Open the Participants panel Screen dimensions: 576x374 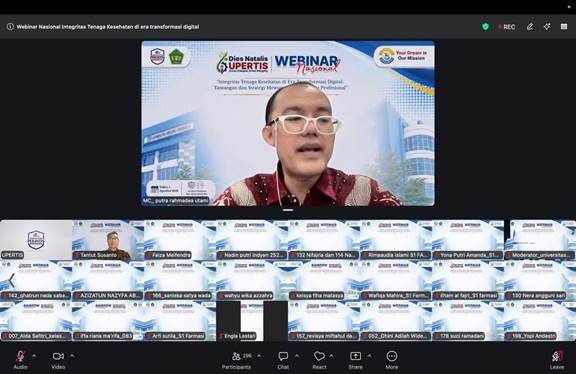(x=237, y=360)
